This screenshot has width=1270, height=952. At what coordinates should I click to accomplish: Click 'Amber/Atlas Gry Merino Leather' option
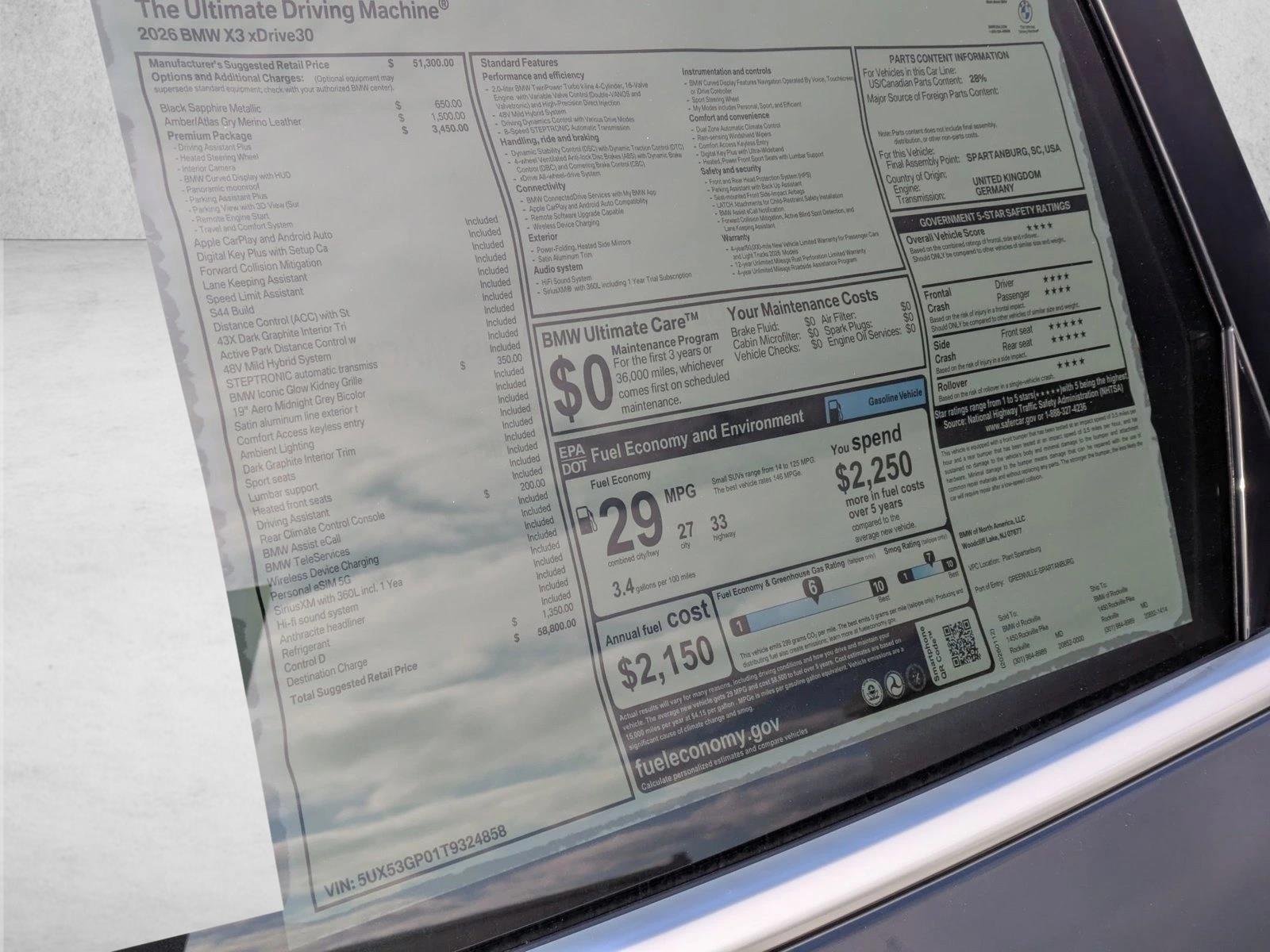click(x=233, y=122)
